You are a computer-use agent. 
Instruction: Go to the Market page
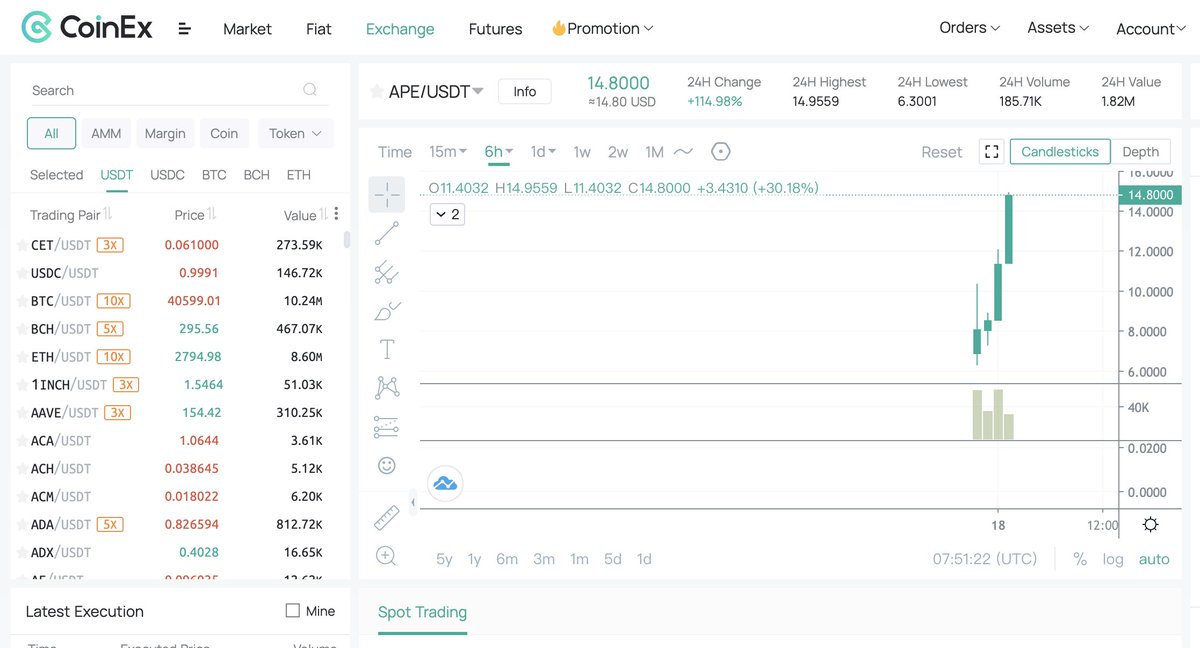coord(247,29)
